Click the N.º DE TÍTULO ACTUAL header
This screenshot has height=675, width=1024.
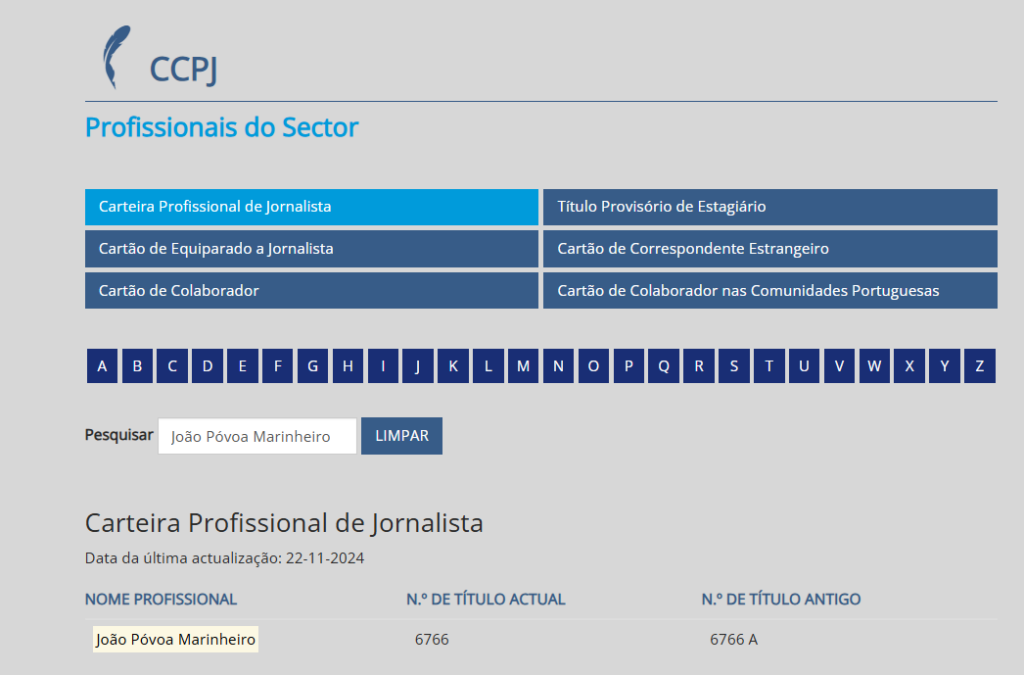coord(485,599)
